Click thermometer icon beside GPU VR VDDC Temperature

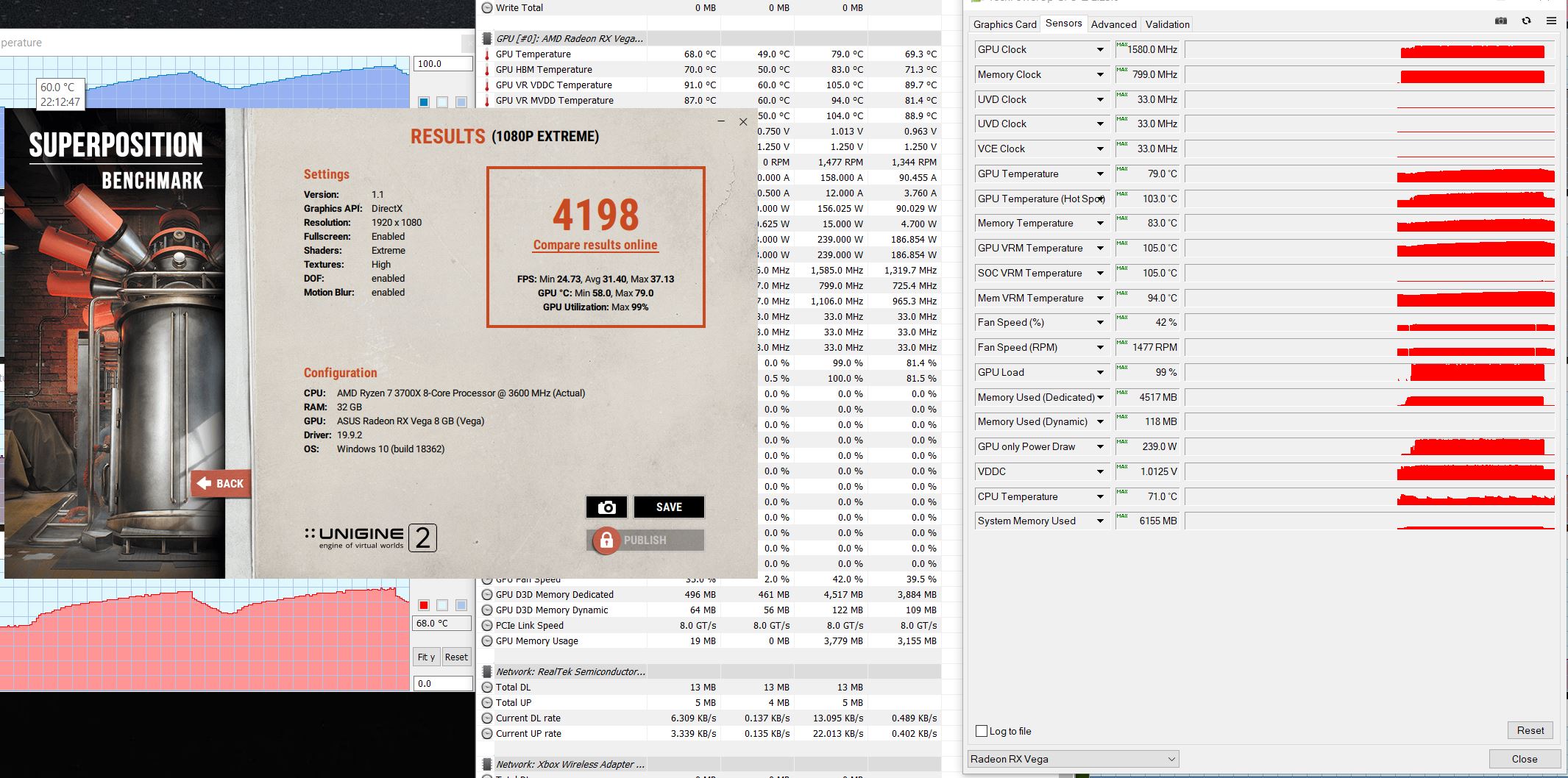click(x=487, y=85)
